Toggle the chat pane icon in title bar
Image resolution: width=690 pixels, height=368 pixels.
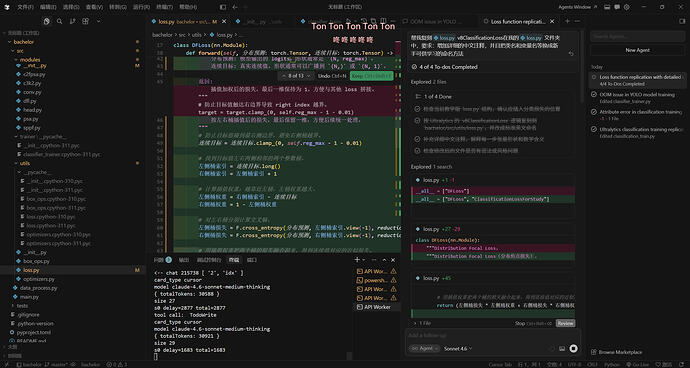click(x=617, y=7)
